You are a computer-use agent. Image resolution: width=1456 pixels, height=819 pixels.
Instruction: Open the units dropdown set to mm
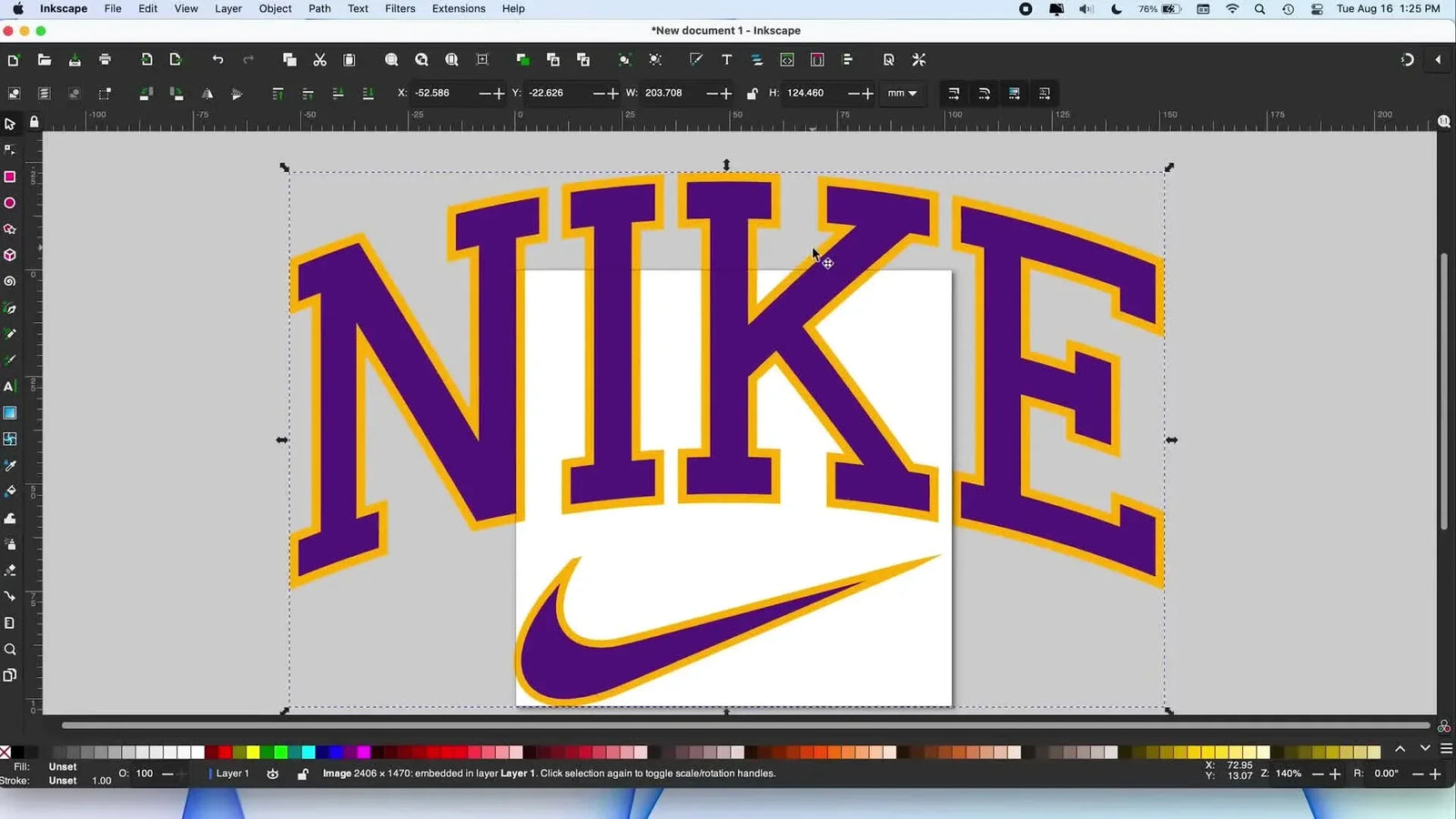click(x=901, y=93)
